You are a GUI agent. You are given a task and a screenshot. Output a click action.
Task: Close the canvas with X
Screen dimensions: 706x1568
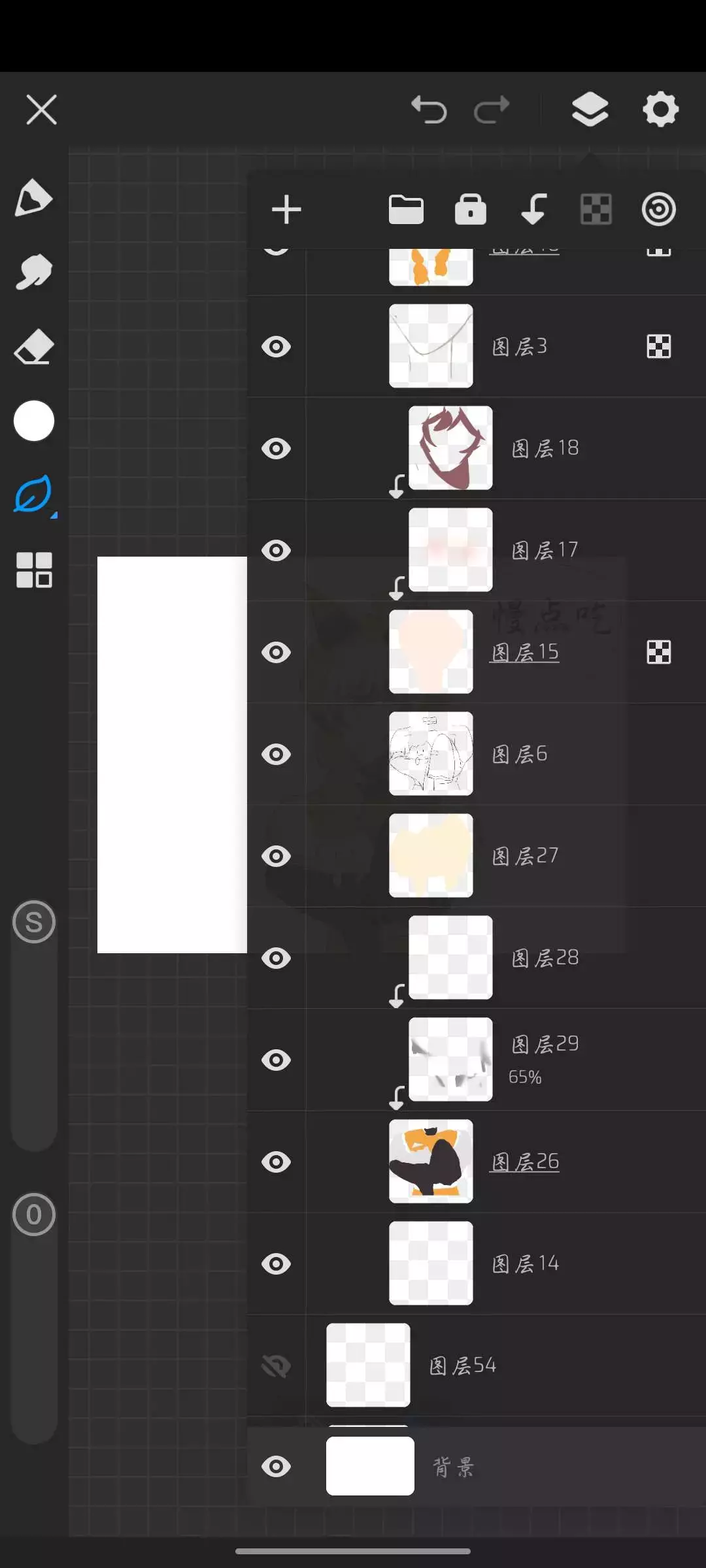pos(42,109)
